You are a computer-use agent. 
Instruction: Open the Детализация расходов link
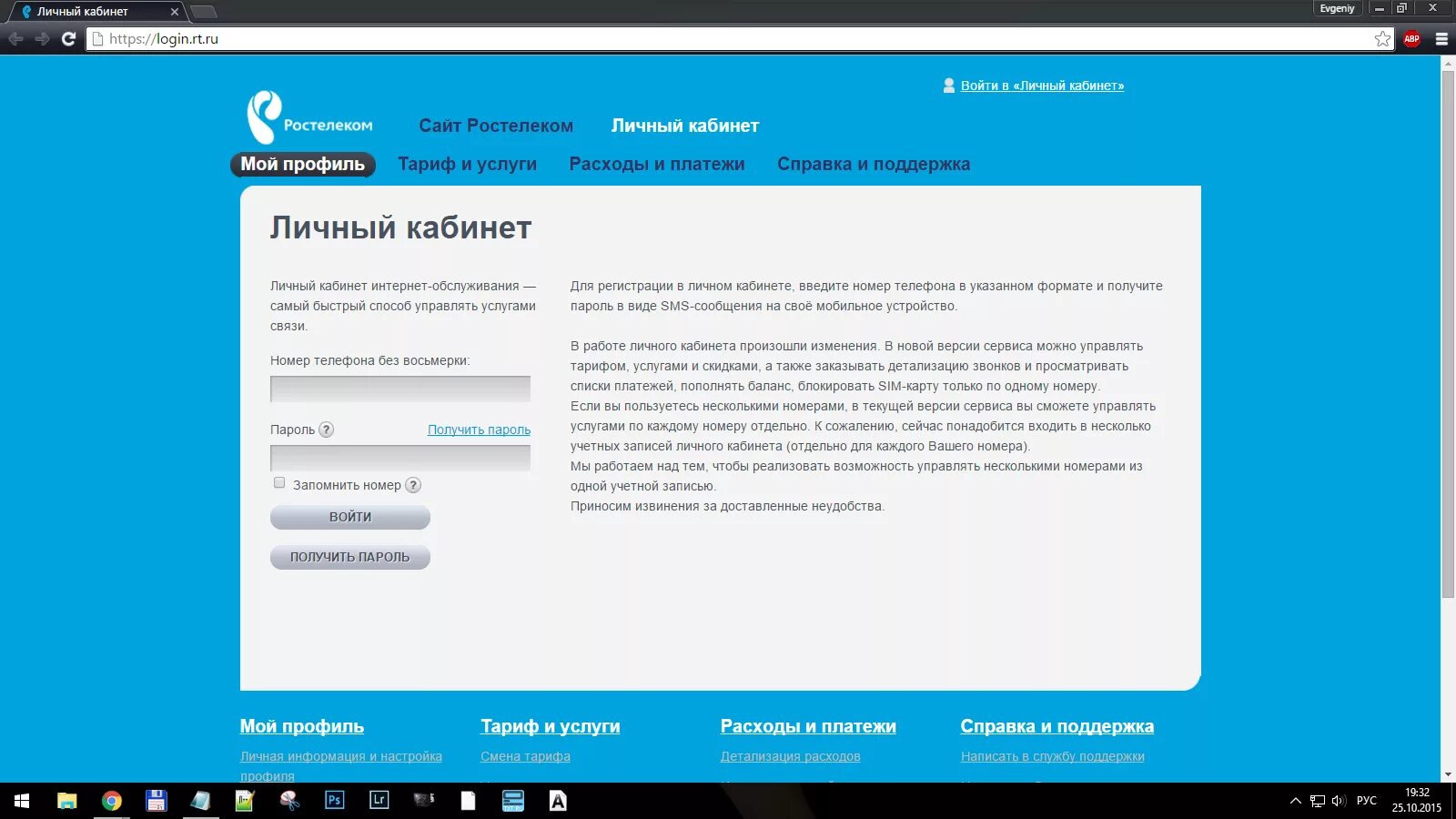tap(791, 756)
